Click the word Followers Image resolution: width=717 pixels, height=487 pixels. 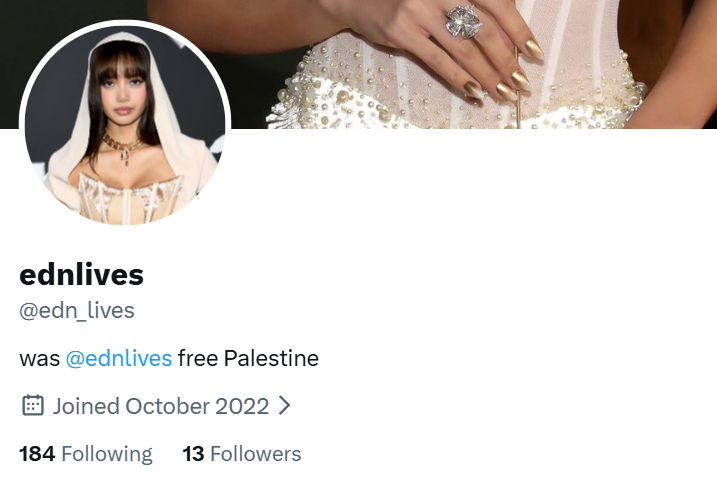[x=256, y=454]
